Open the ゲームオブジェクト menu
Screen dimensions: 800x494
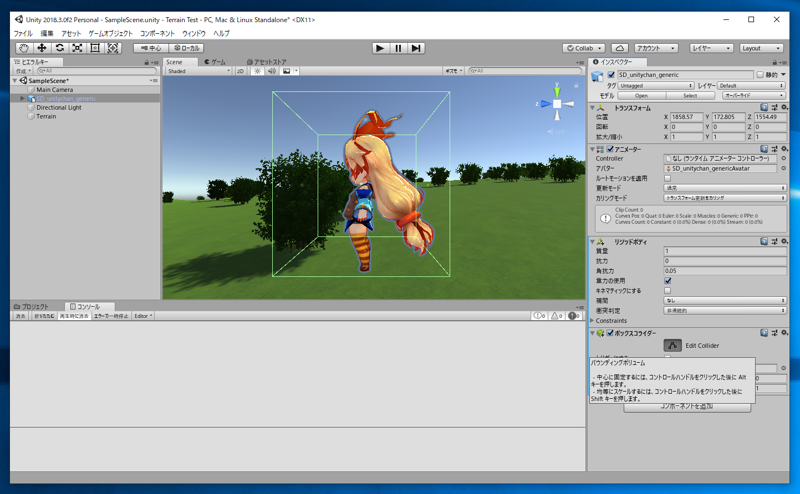click(110, 33)
